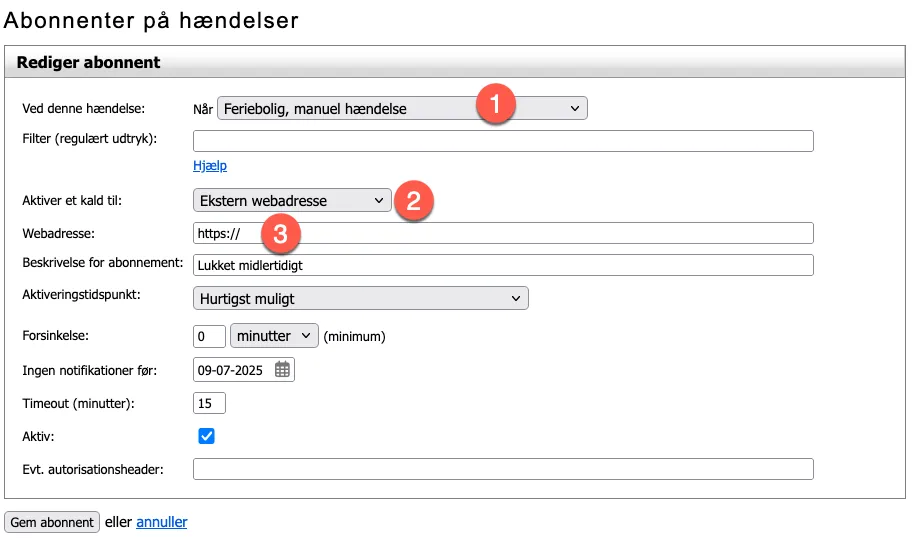Screen dimensions: 914x540
Task: Edit the Lukket midlertidigt description field
Action: click(503, 265)
